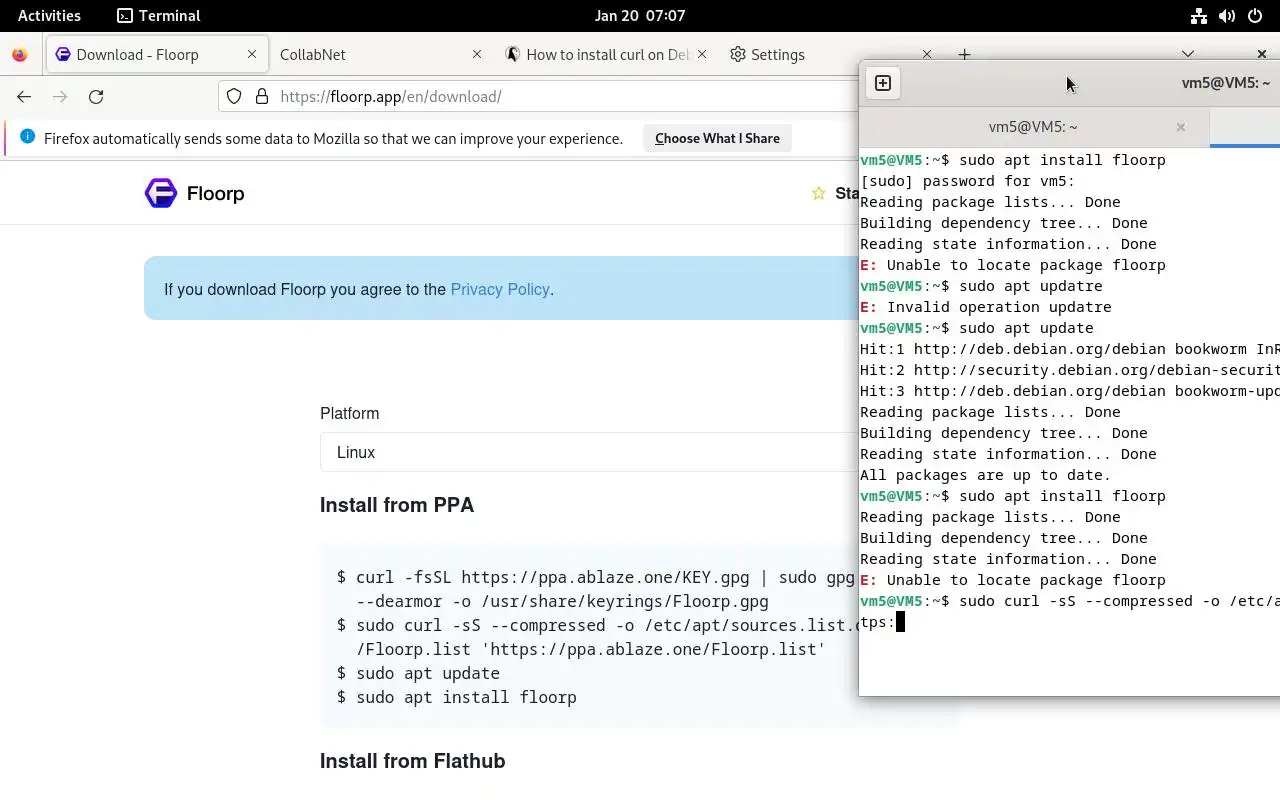The height and width of the screenshot is (800, 1280).
Task: Click the volume icon in top bar
Action: click(x=1227, y=15)
